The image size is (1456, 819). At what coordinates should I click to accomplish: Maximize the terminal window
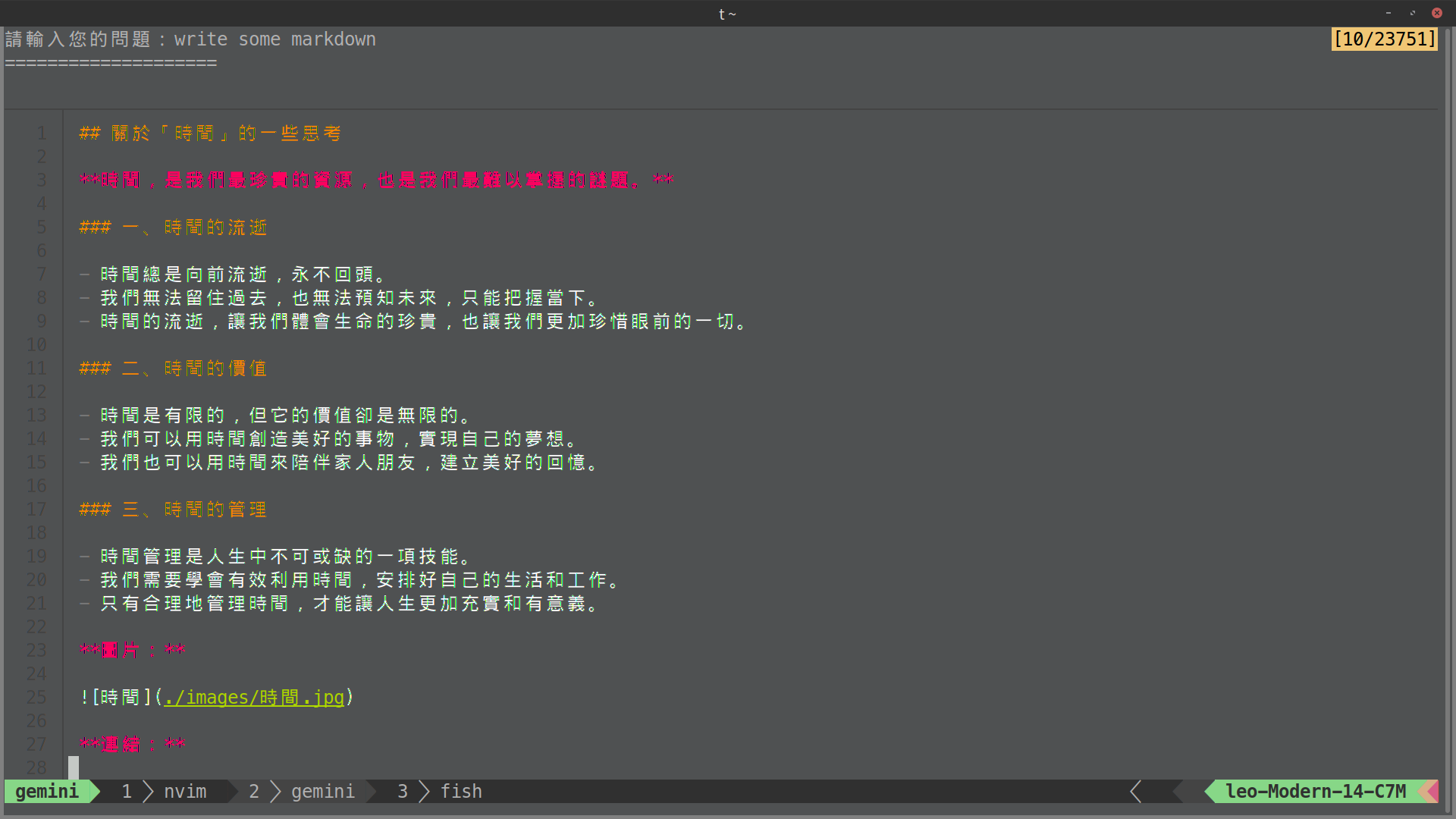coord(1413,13)
